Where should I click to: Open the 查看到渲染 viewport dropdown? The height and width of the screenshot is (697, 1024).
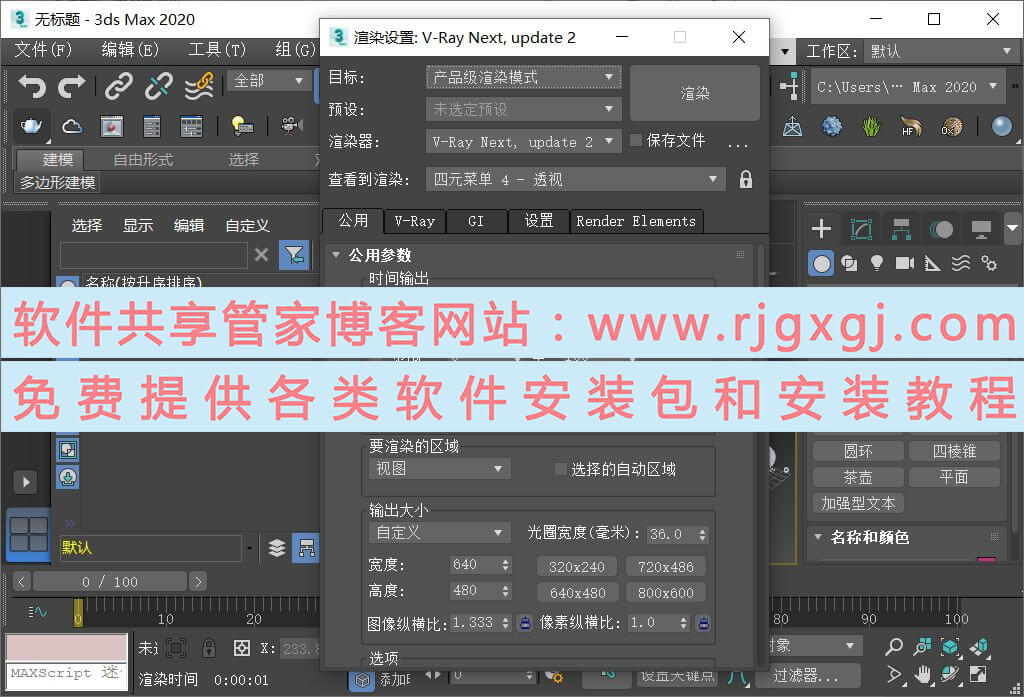click(575, 179)
